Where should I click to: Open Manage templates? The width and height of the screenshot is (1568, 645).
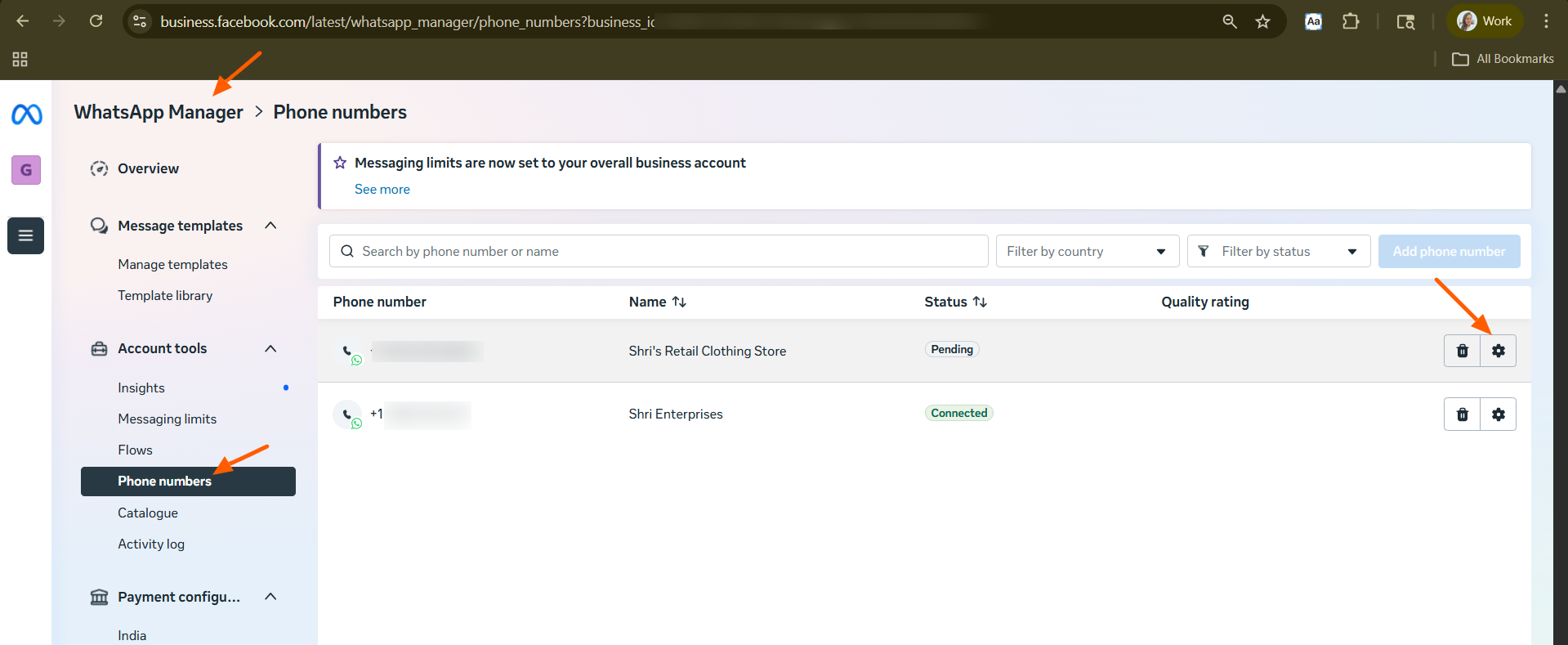(x=172, y=264)
